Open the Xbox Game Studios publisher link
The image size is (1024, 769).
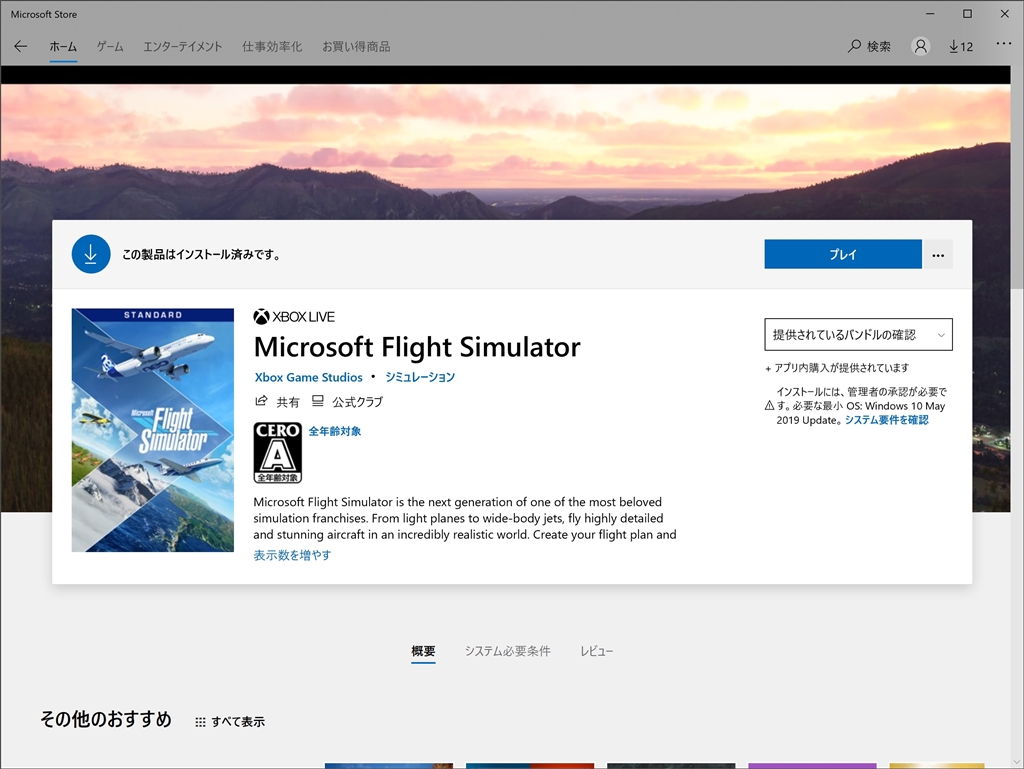pyautogui.click(x=308, y=377)
